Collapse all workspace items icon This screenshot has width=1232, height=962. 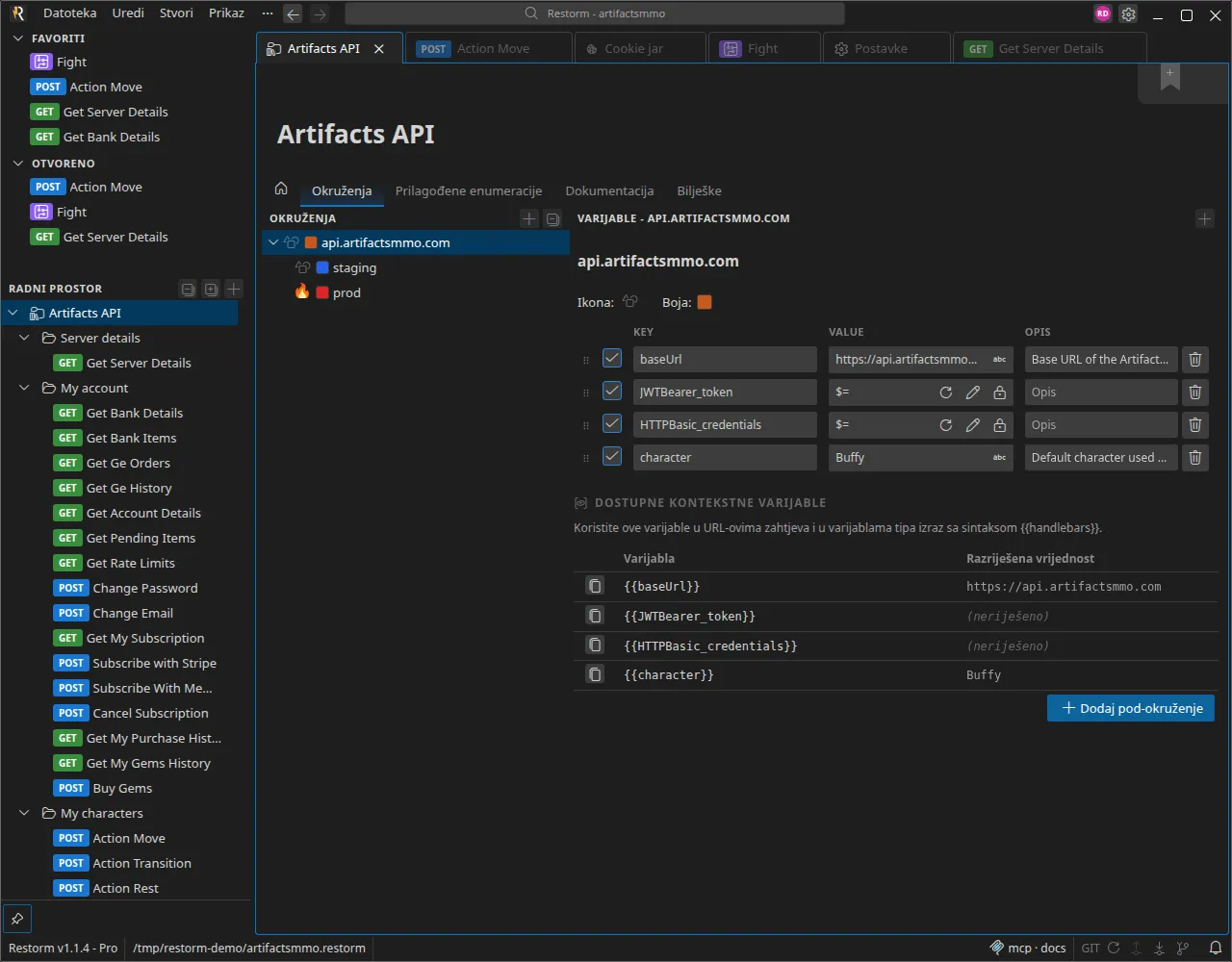[x=188, y=289]
